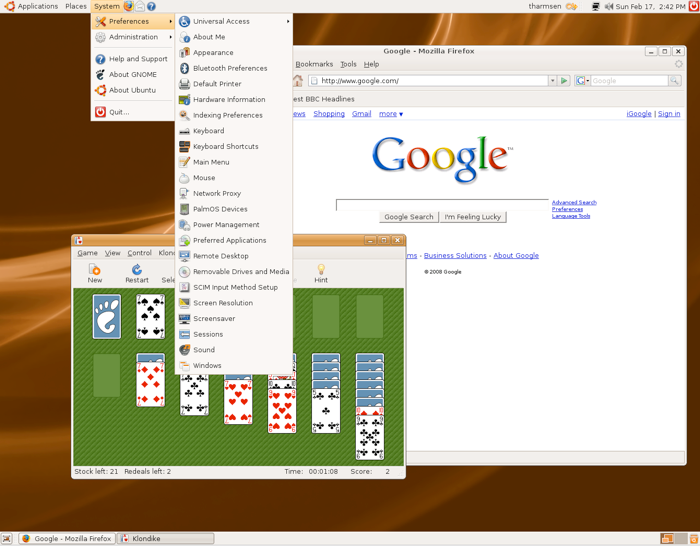Click the date and time clock
The image size is (700, 546).
(650, 6)
